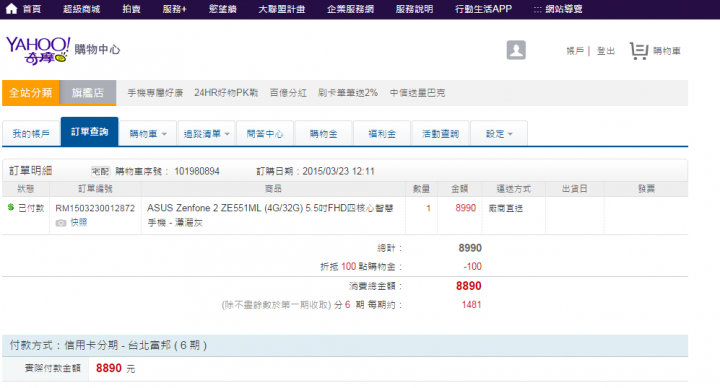The width and height of the screenshot is (720, 388).
Task: Click order date 2015/03/23 12:11
Action: [338, 171]
